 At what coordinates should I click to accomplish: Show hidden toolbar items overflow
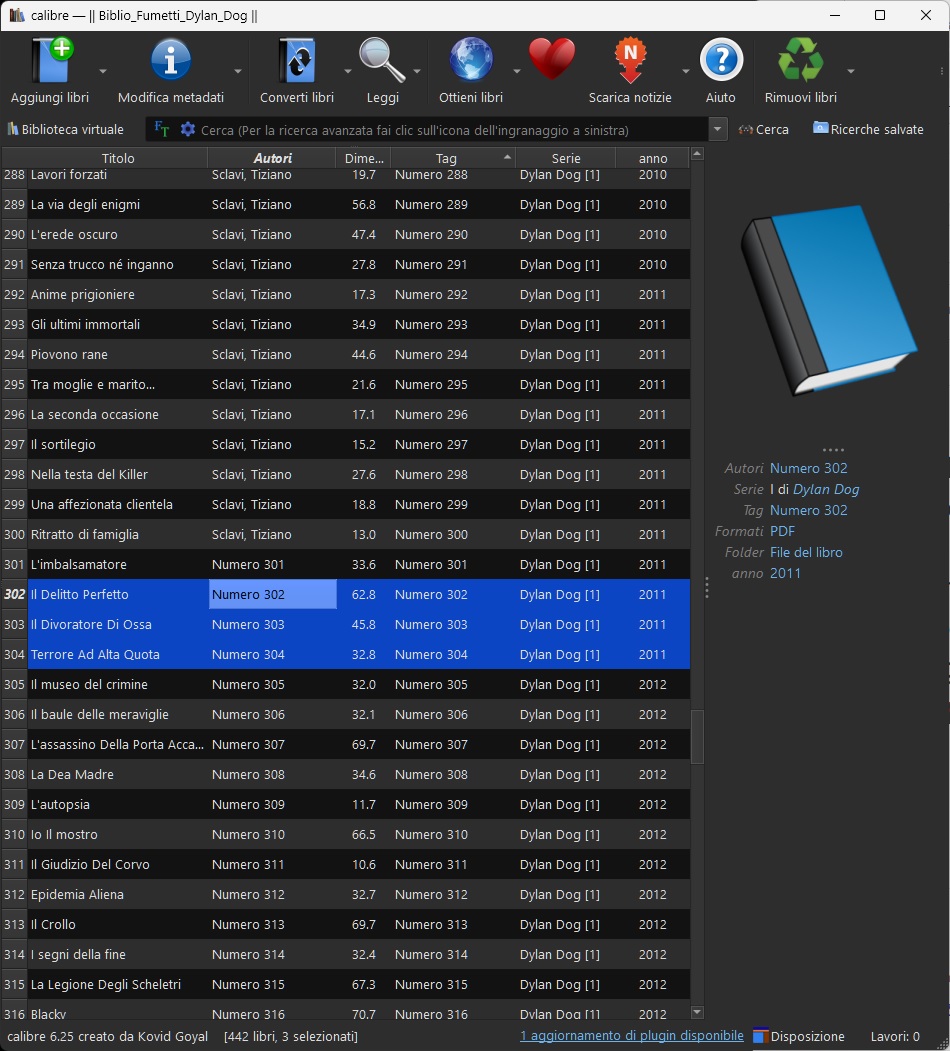pos(942,70)
